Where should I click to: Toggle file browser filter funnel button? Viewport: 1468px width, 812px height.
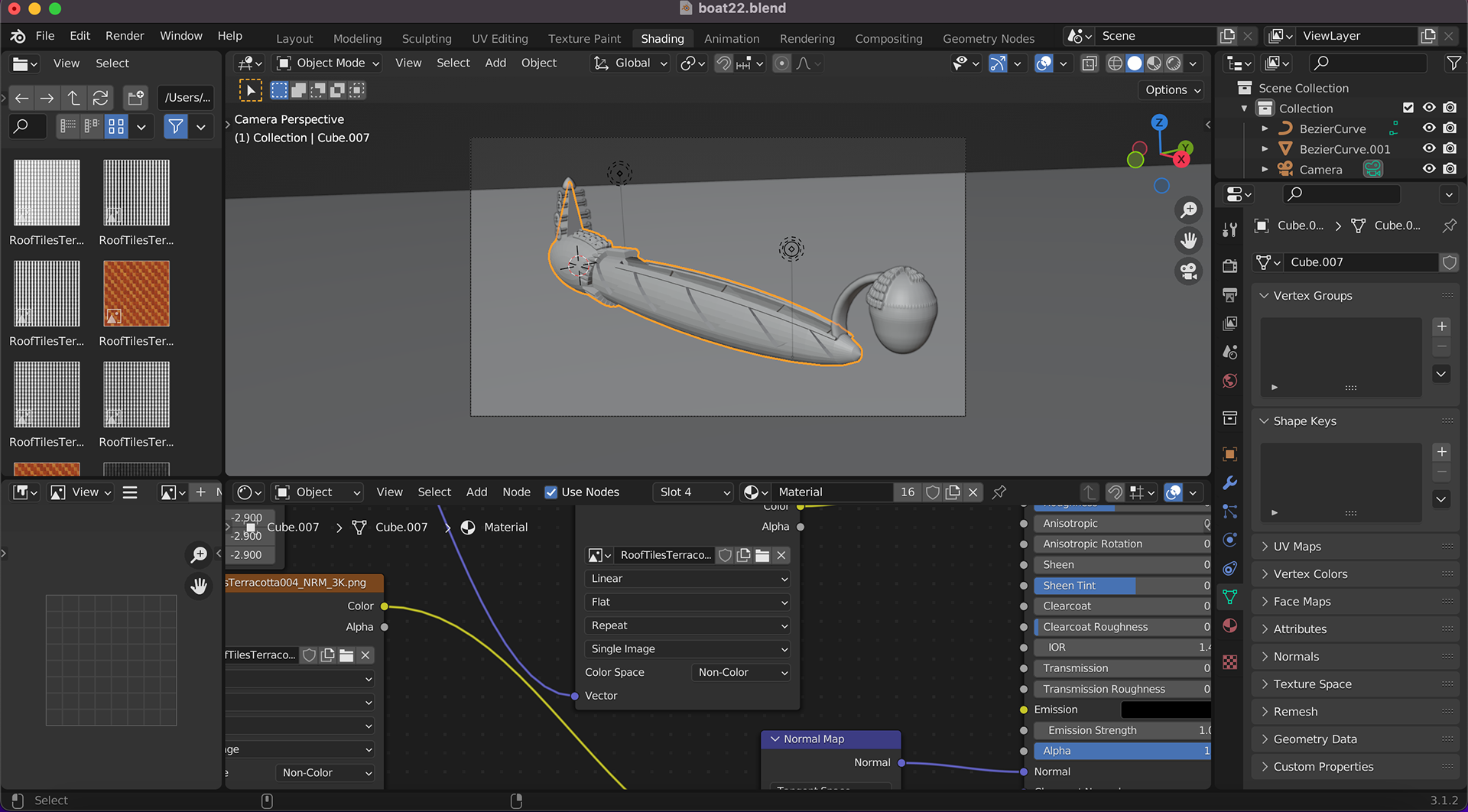pyautogui.click(x=176, y=126)
